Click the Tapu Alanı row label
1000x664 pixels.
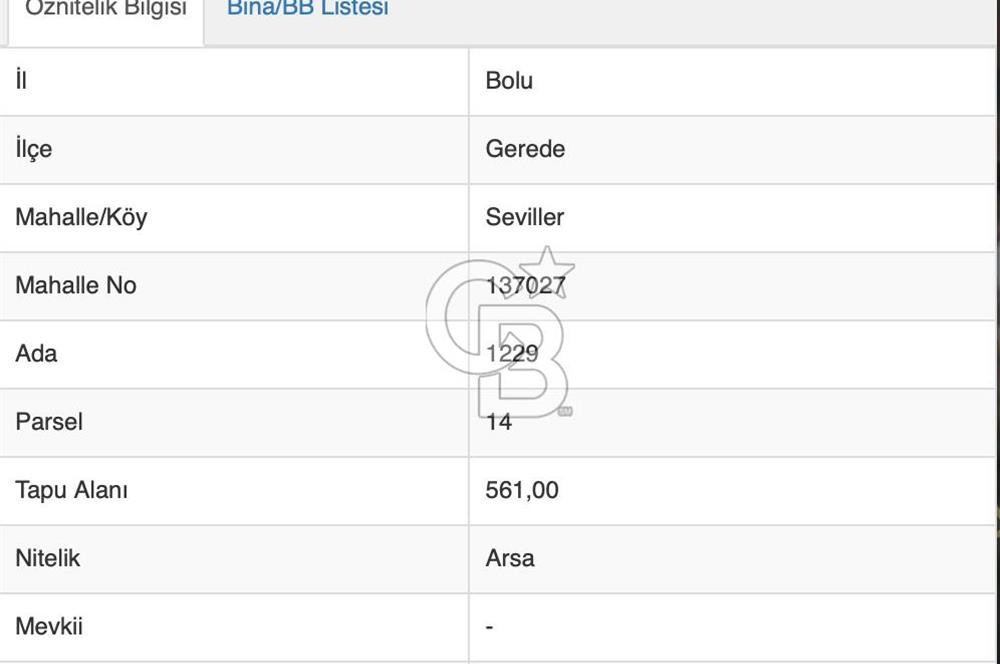(71, 491)
